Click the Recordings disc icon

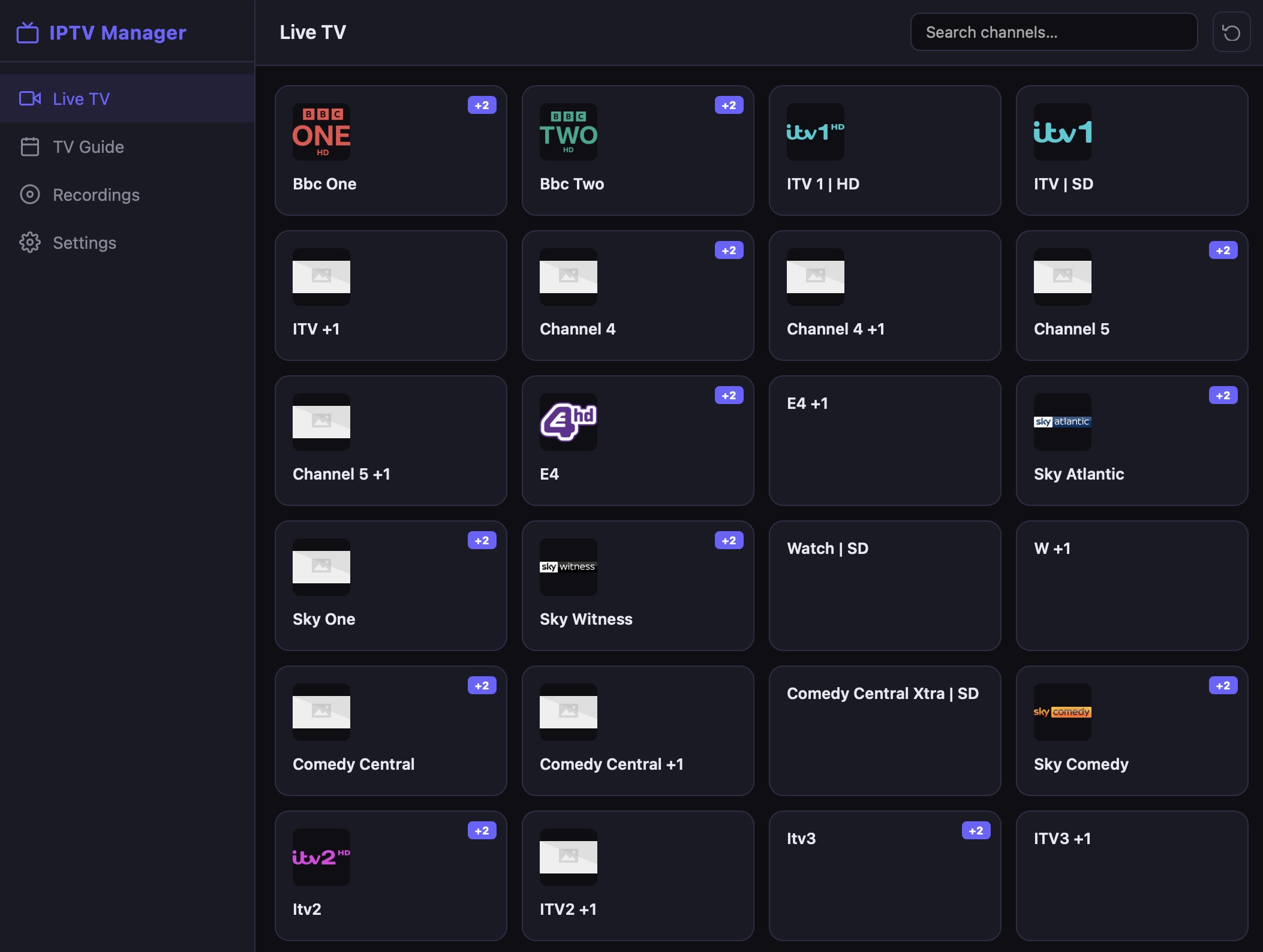[30, 195]
